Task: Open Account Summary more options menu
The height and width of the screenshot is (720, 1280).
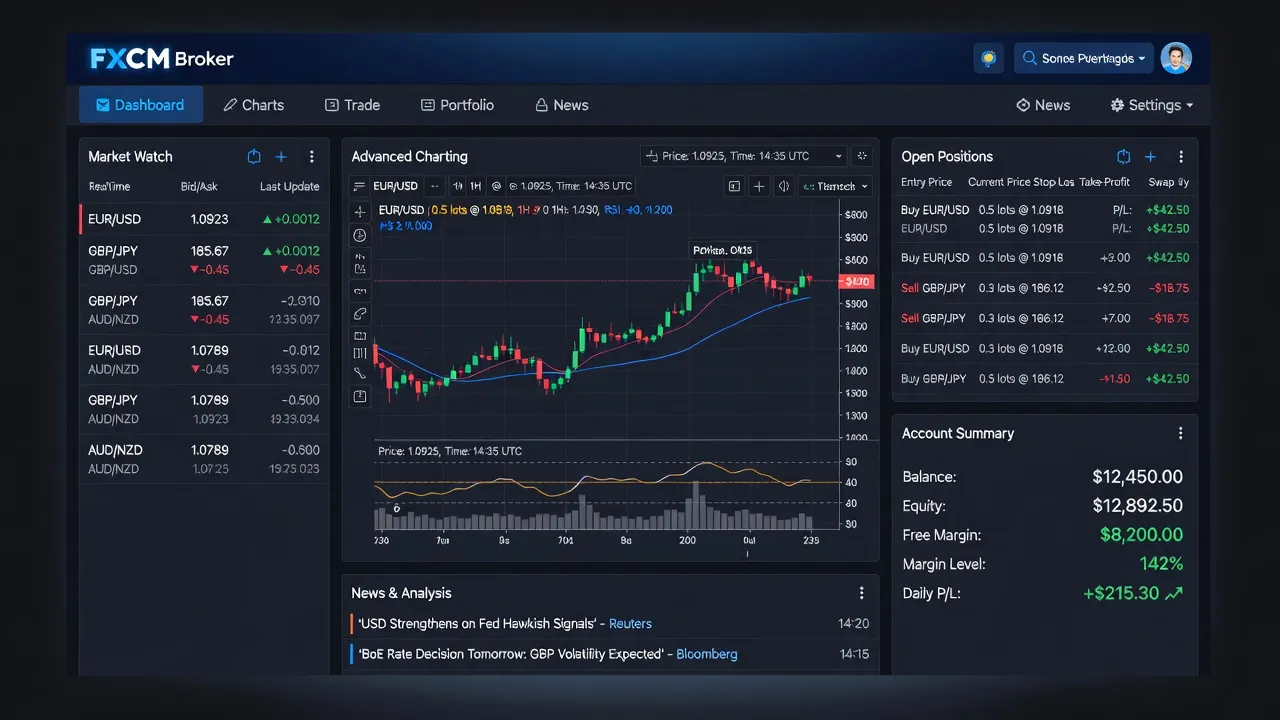Action: pyautogui.click(x=1181, y=433)
